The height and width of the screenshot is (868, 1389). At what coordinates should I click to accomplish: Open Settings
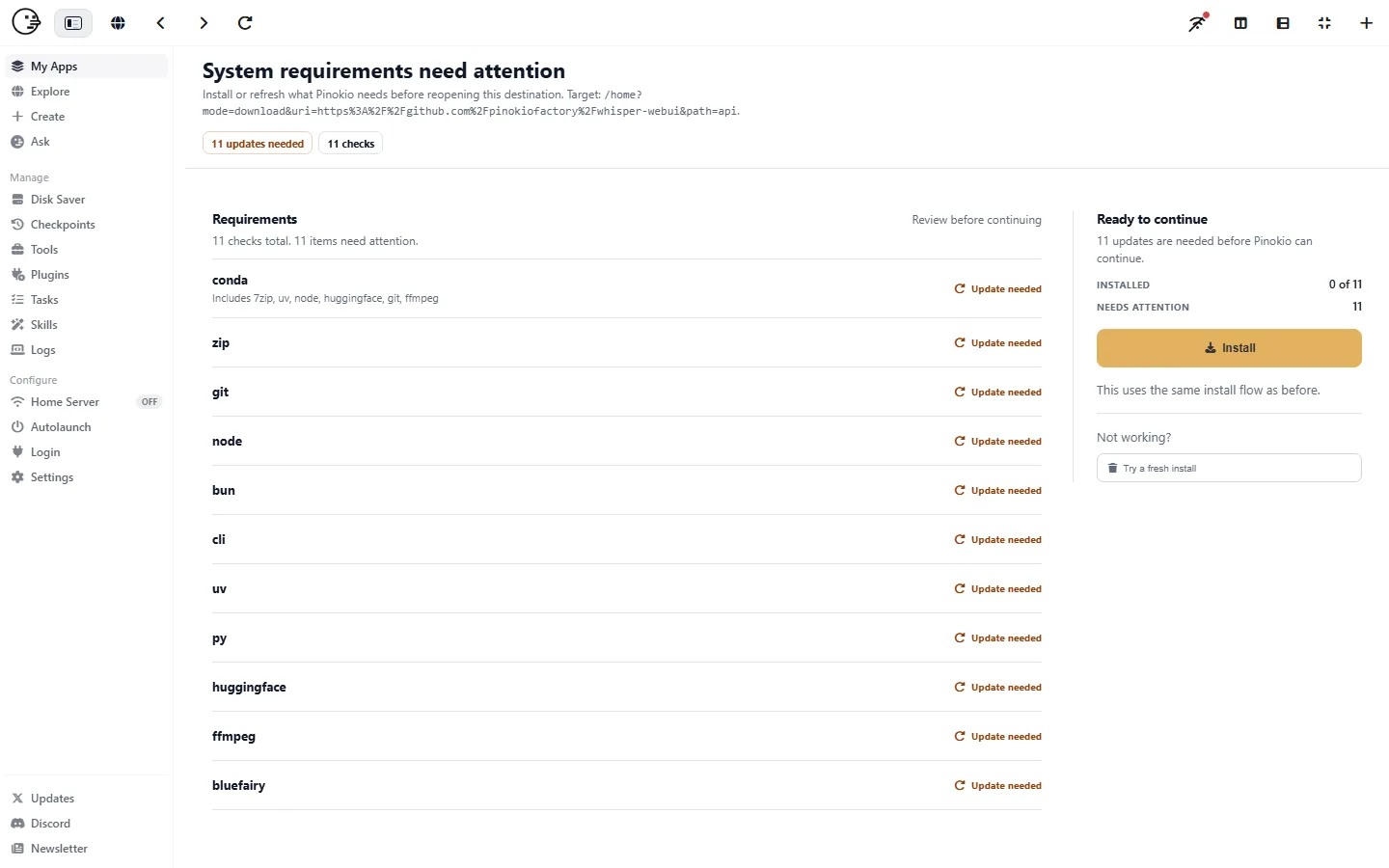[86, 477]
